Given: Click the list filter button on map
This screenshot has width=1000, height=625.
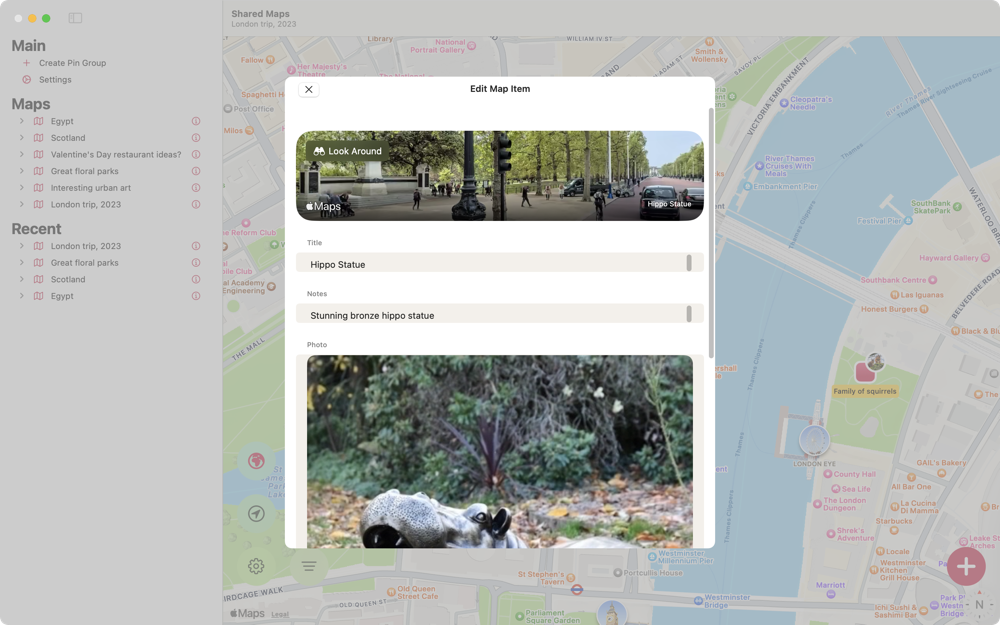Looking at the screenshot, I should 309,566.
